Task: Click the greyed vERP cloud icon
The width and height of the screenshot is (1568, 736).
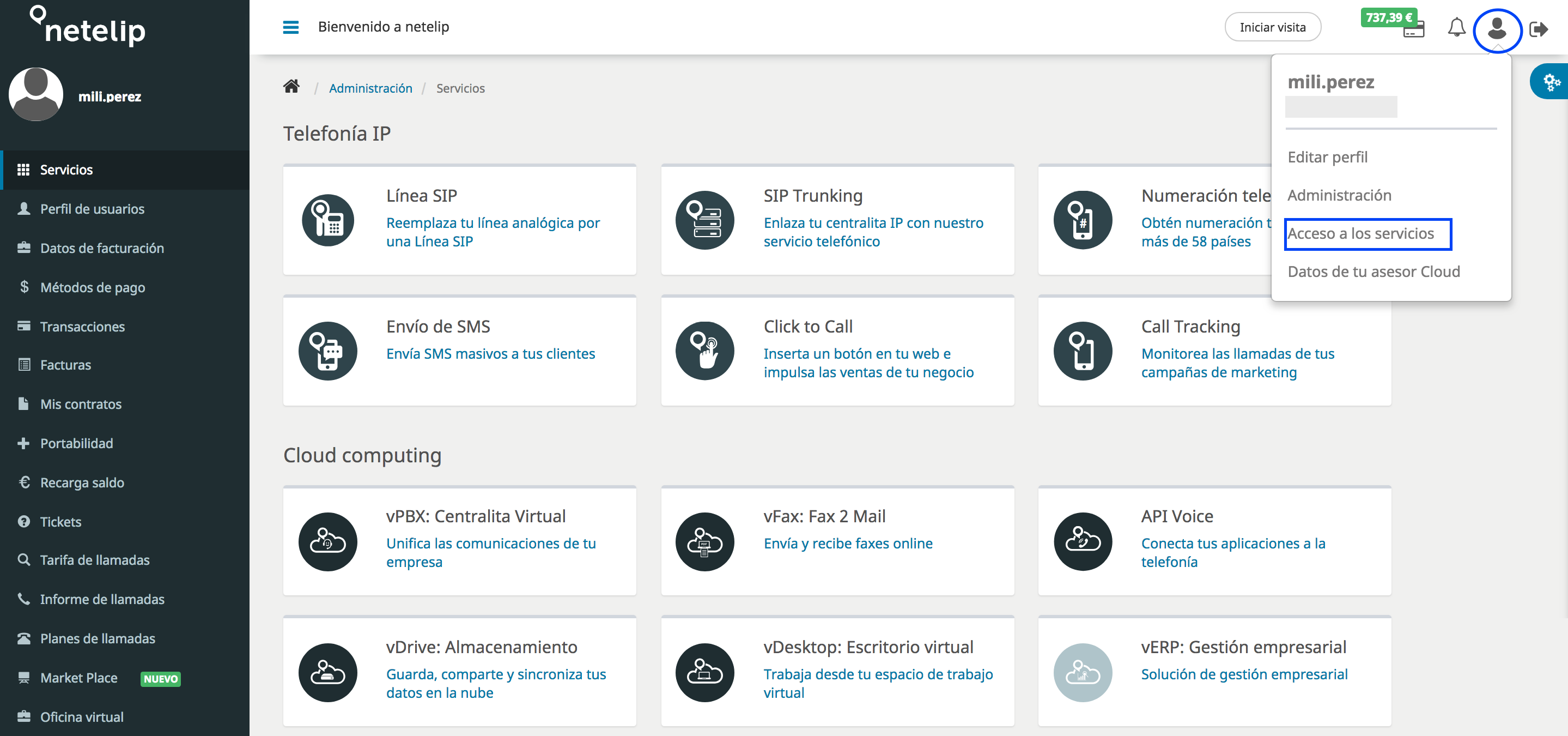Action: (x=1082, y=673)
